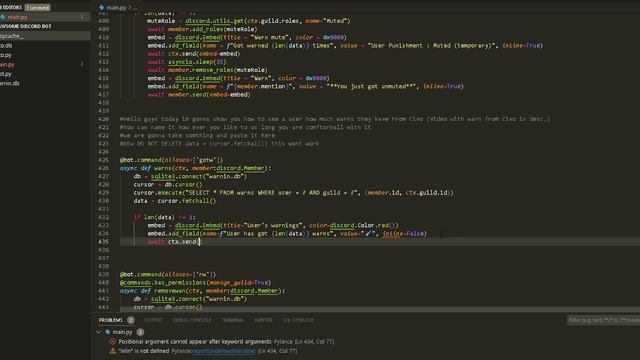The image size is (640, 360).
Task: Click the '@commands.has_permissions(manage_guild=True)' line
Action: pyautogui.click(x=195, y=282)
